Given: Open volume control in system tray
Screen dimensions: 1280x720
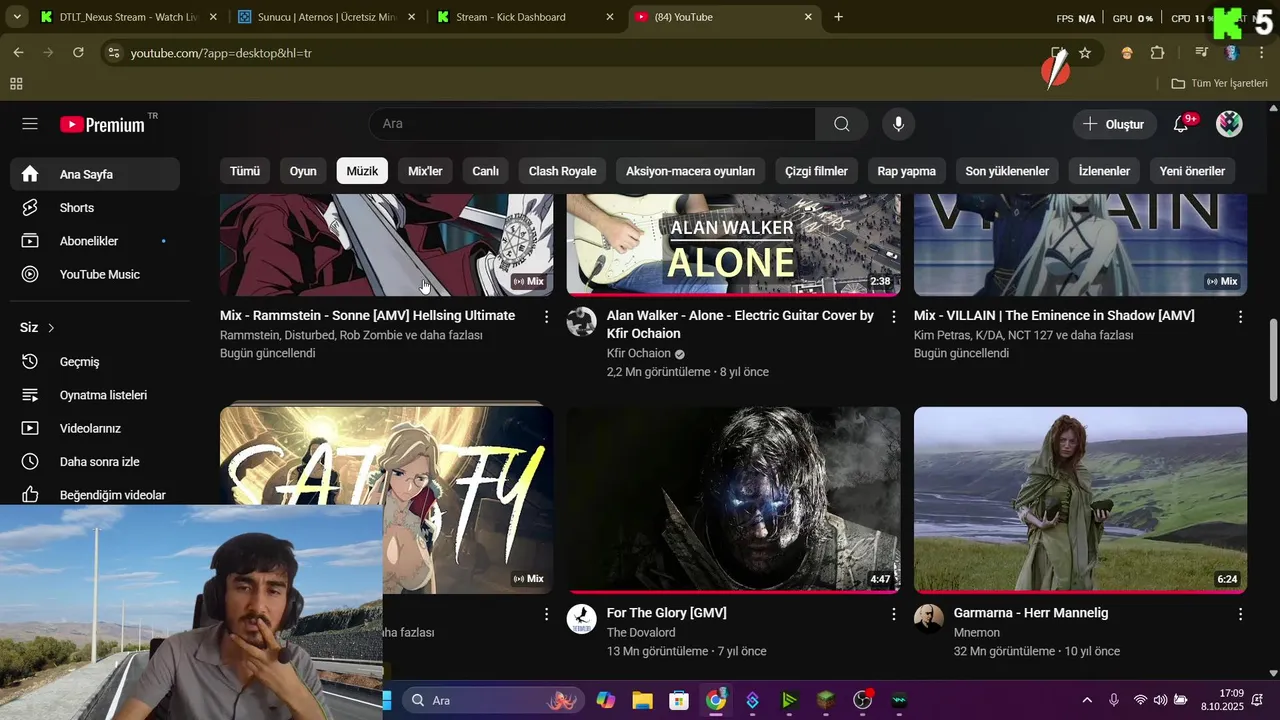Looking at the screenshot, I should click(1160, 700).
